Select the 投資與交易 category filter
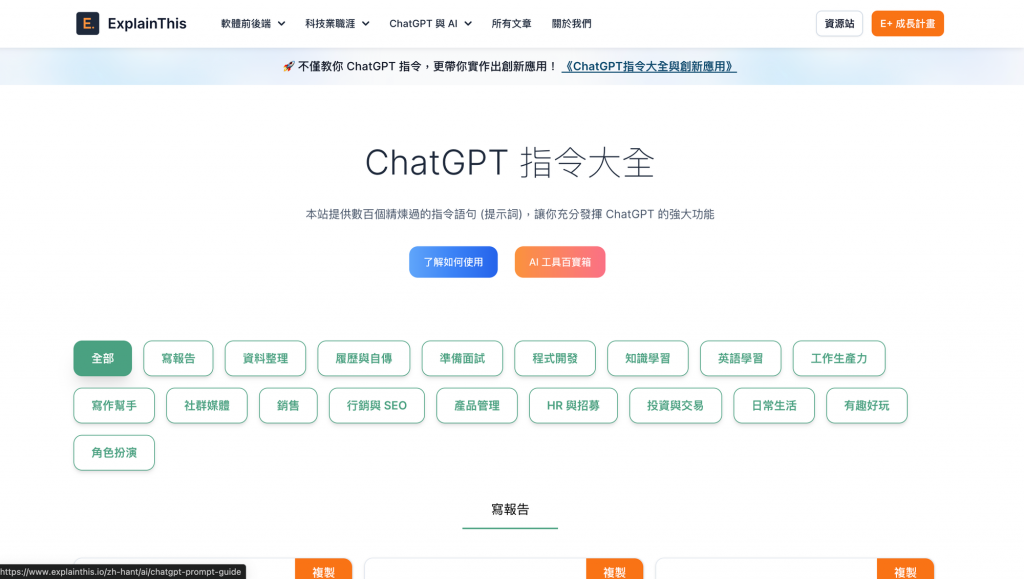The image size is (1024, 579). [675, 405]
